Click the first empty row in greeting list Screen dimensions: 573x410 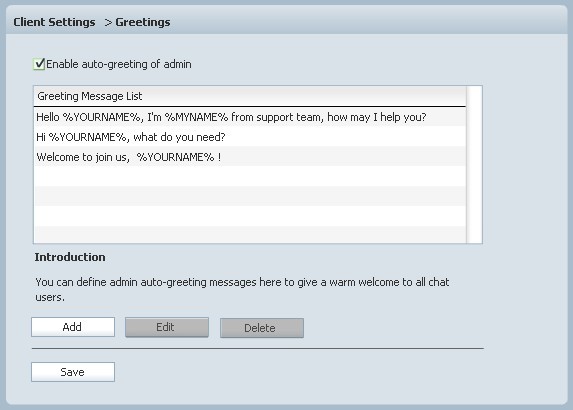click(250, 176)
